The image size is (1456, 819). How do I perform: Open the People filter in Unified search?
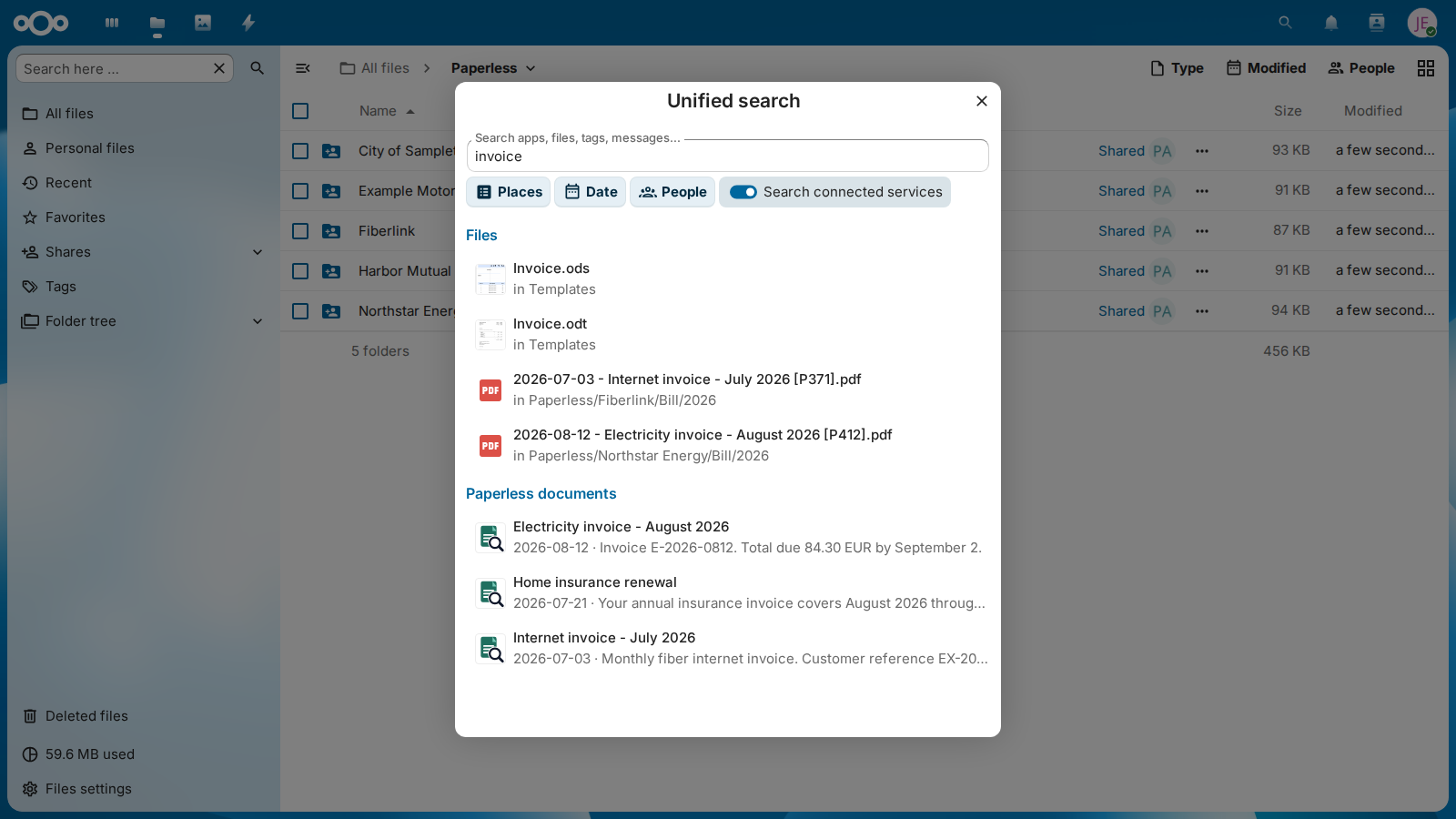click(x=672, y=192)
